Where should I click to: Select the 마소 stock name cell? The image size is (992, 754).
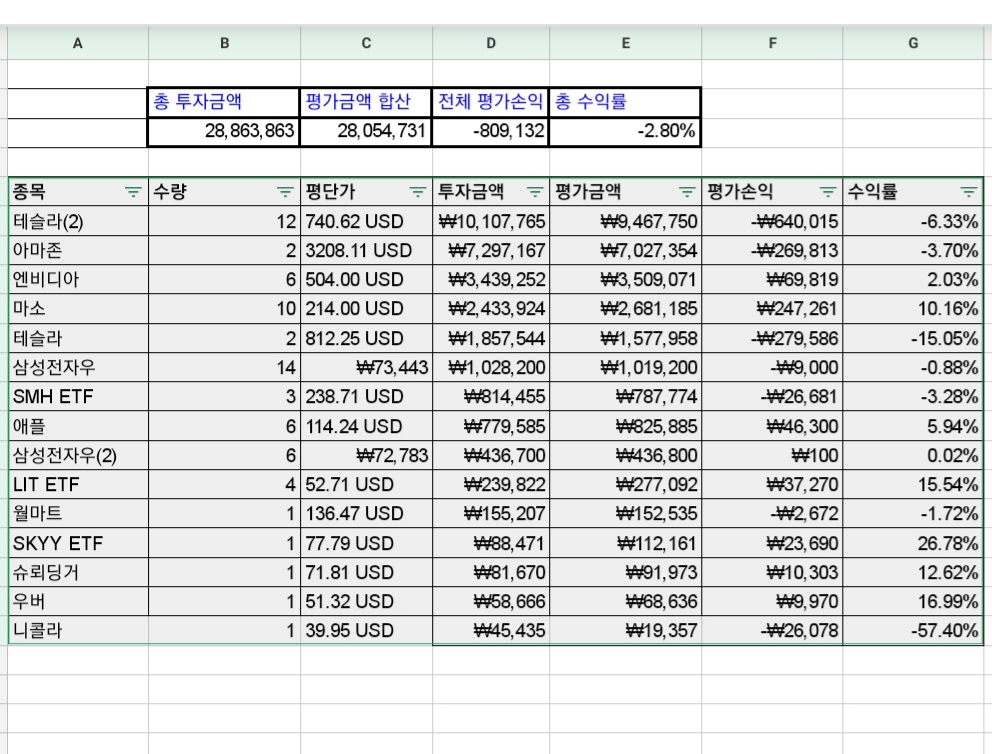[78, 309]
